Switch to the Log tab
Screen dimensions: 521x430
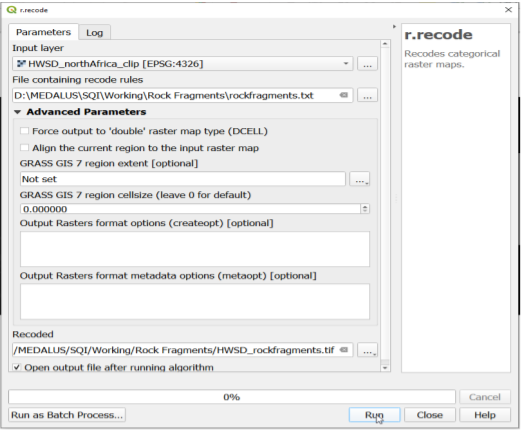95,33
